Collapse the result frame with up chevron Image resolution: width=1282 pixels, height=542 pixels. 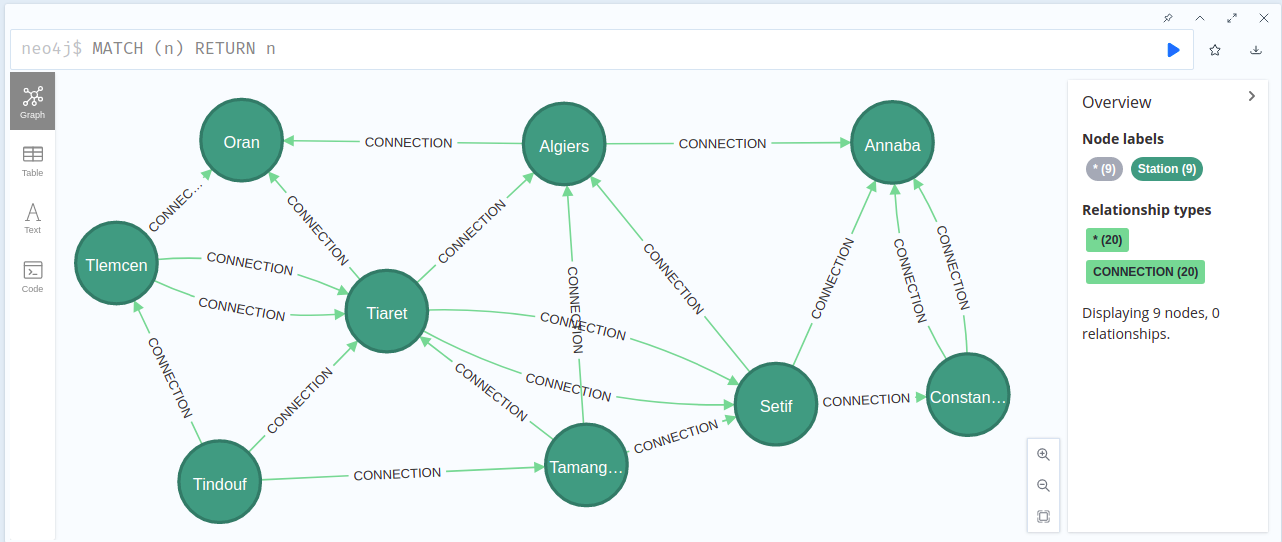(1200, 18)
